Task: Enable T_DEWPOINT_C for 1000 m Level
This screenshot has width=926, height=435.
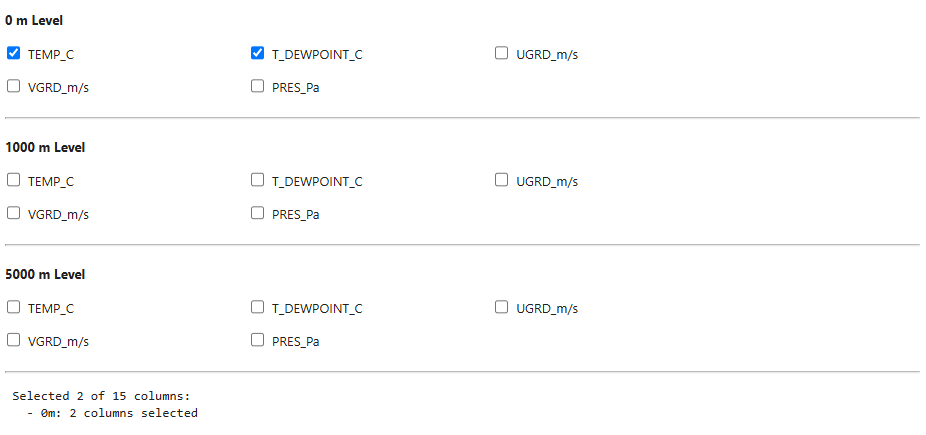Action: pos(258,181)
